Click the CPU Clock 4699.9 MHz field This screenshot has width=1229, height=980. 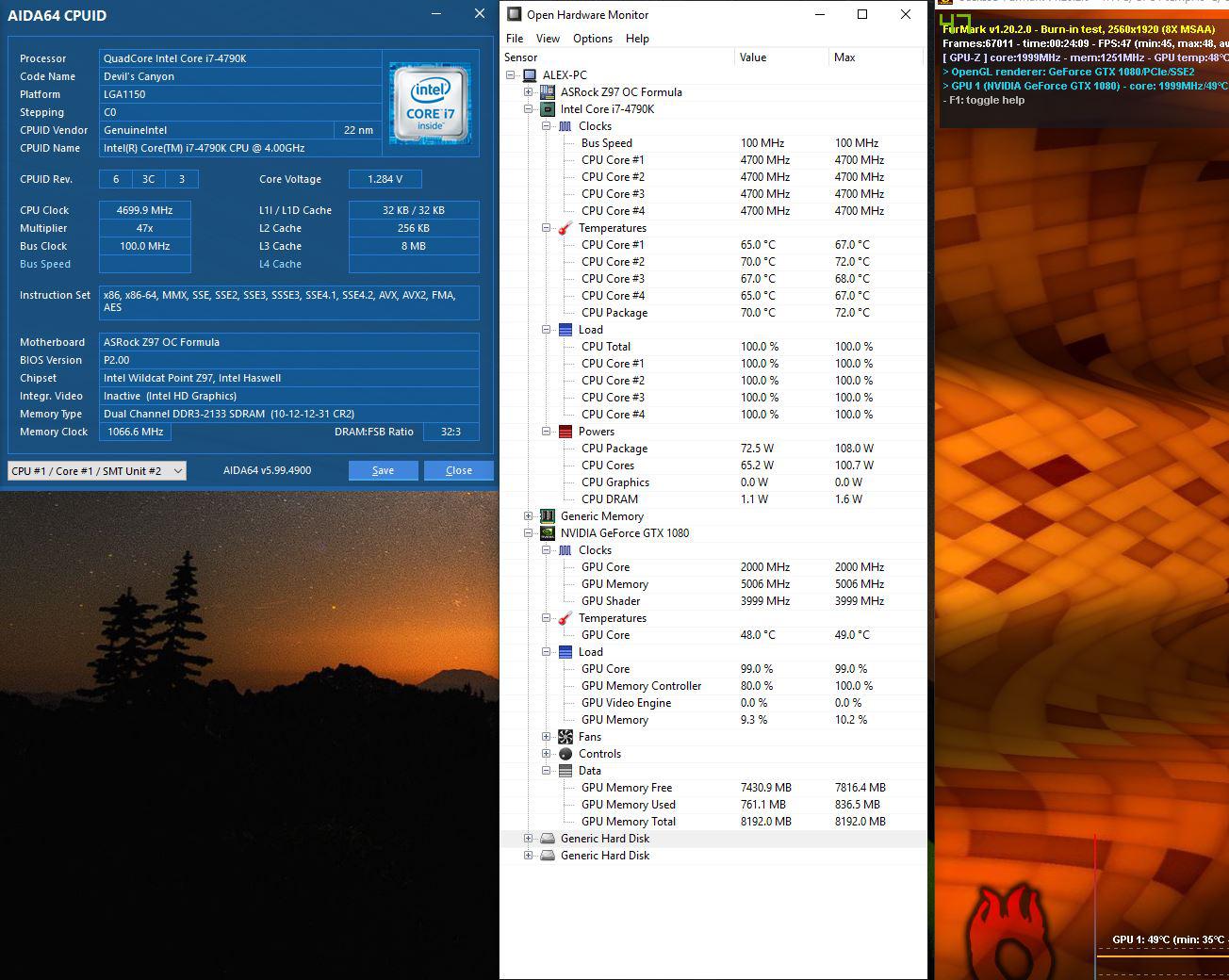pyautogui.click(x=145, y=210)
